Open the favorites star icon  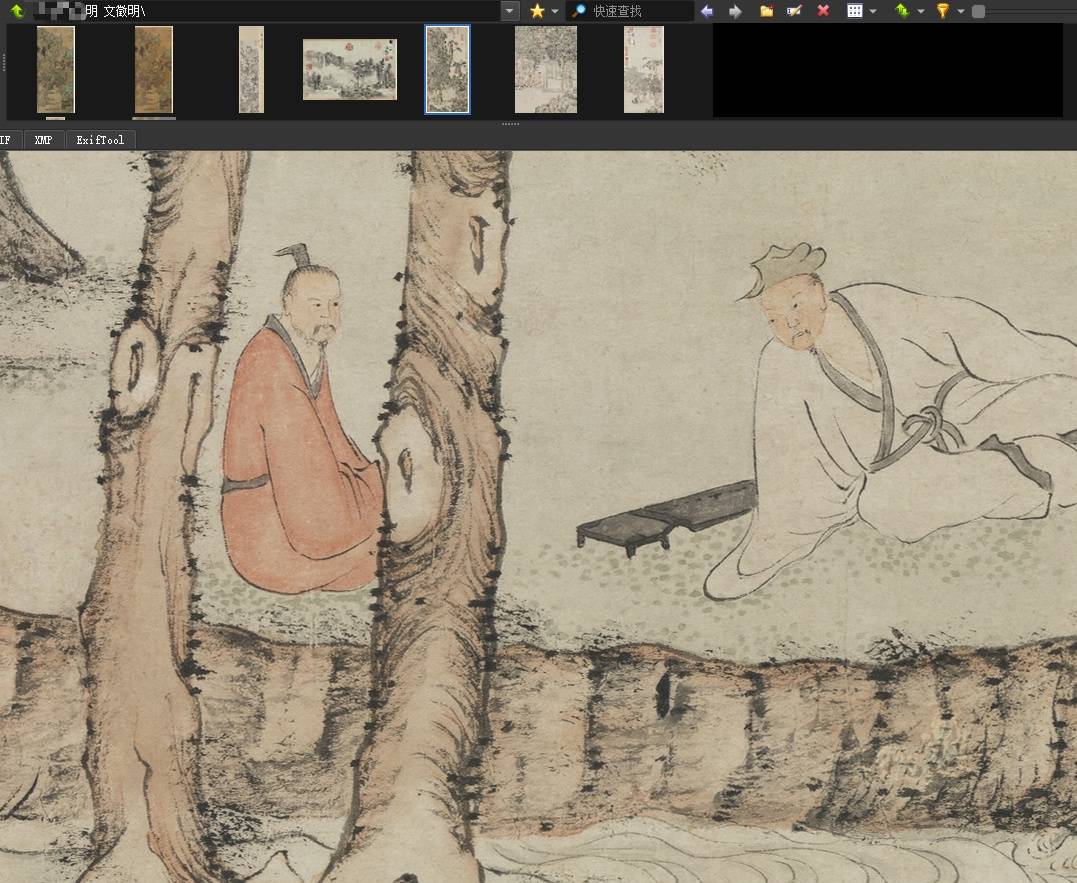pyautogui.click(x=538, y=11)
